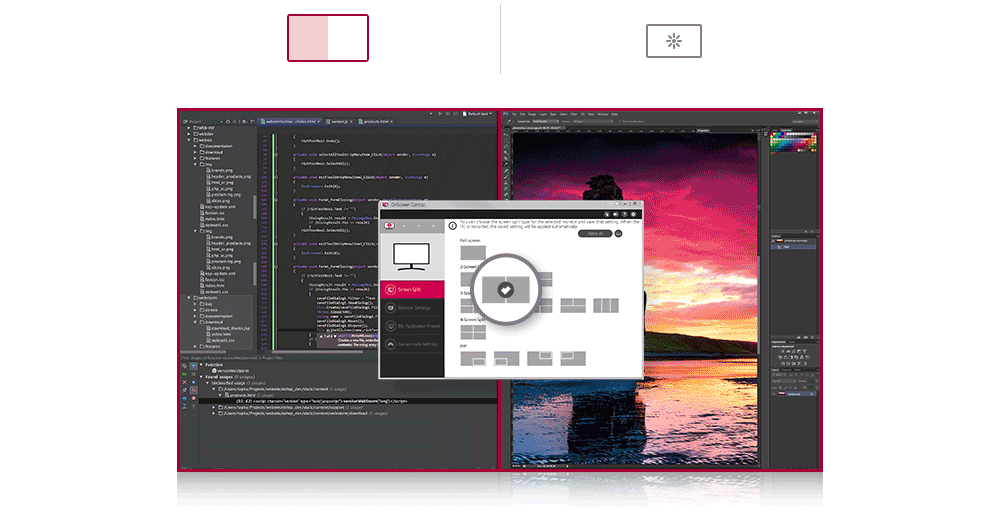
Task: Open Photoshop Help menu
Action: point(615,114)
